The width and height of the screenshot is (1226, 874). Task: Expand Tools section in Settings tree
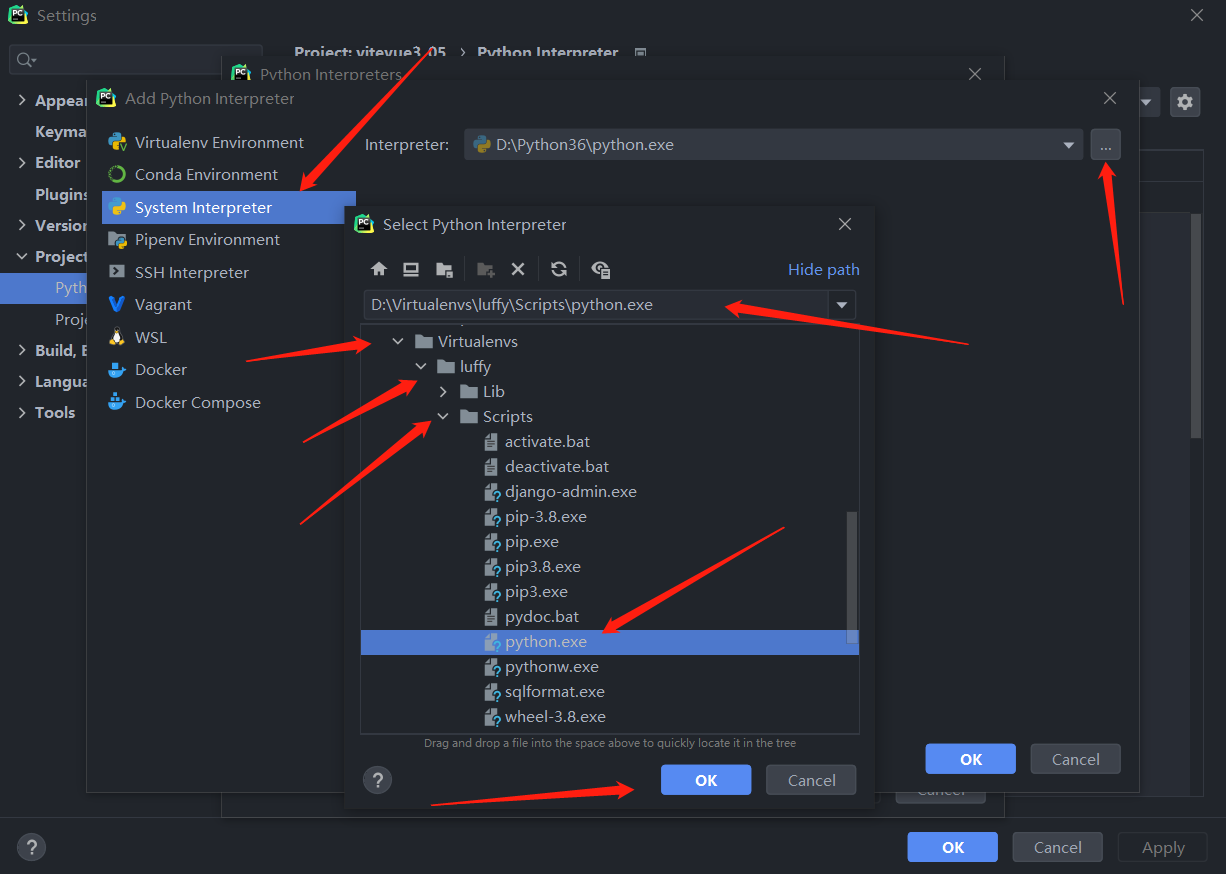(x=22, y=412)
